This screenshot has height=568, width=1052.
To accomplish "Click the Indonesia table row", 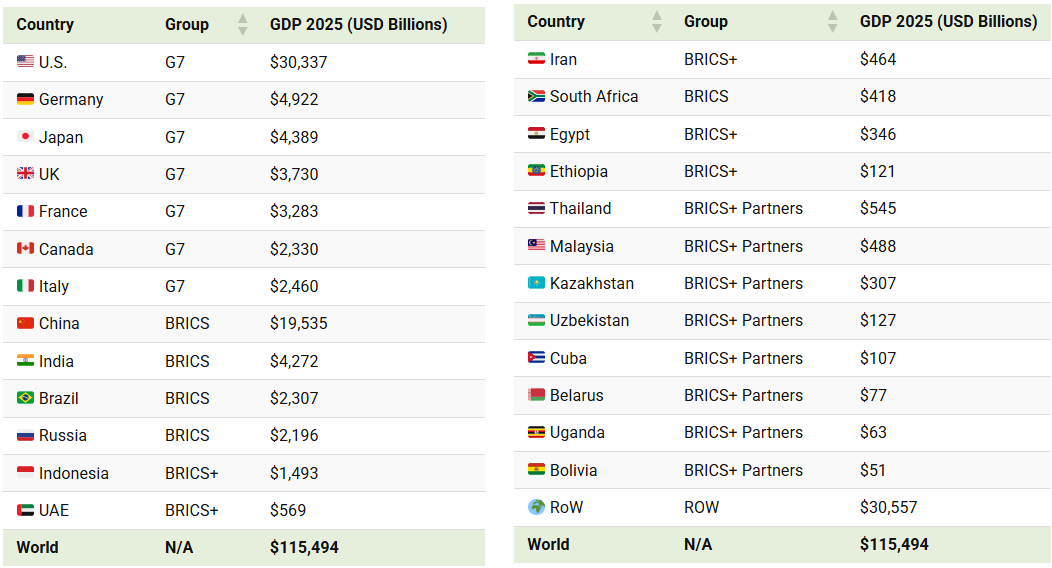I will (x=244, y=473).
